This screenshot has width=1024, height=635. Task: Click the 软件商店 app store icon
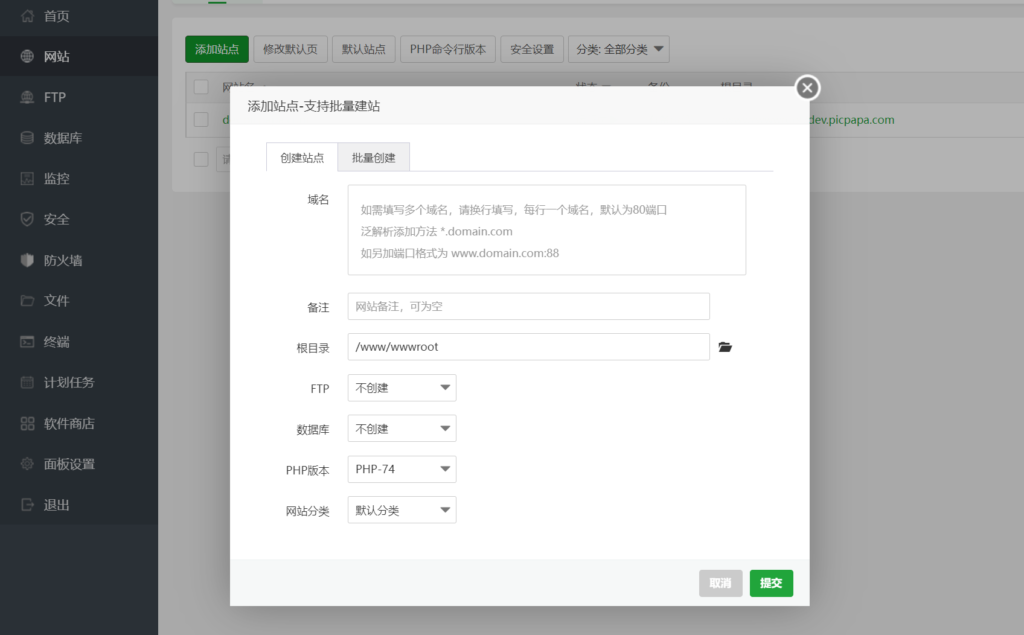pos(27,423)
